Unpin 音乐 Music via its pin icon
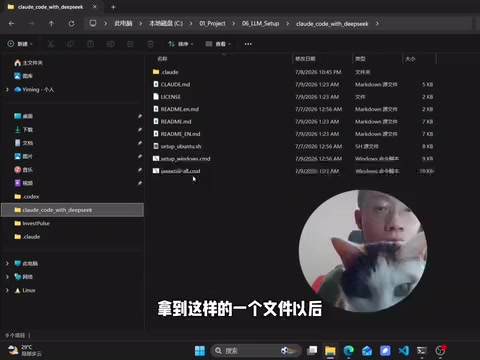The height and width of the screenshot is (360, 480). click(x=140, y=169)
